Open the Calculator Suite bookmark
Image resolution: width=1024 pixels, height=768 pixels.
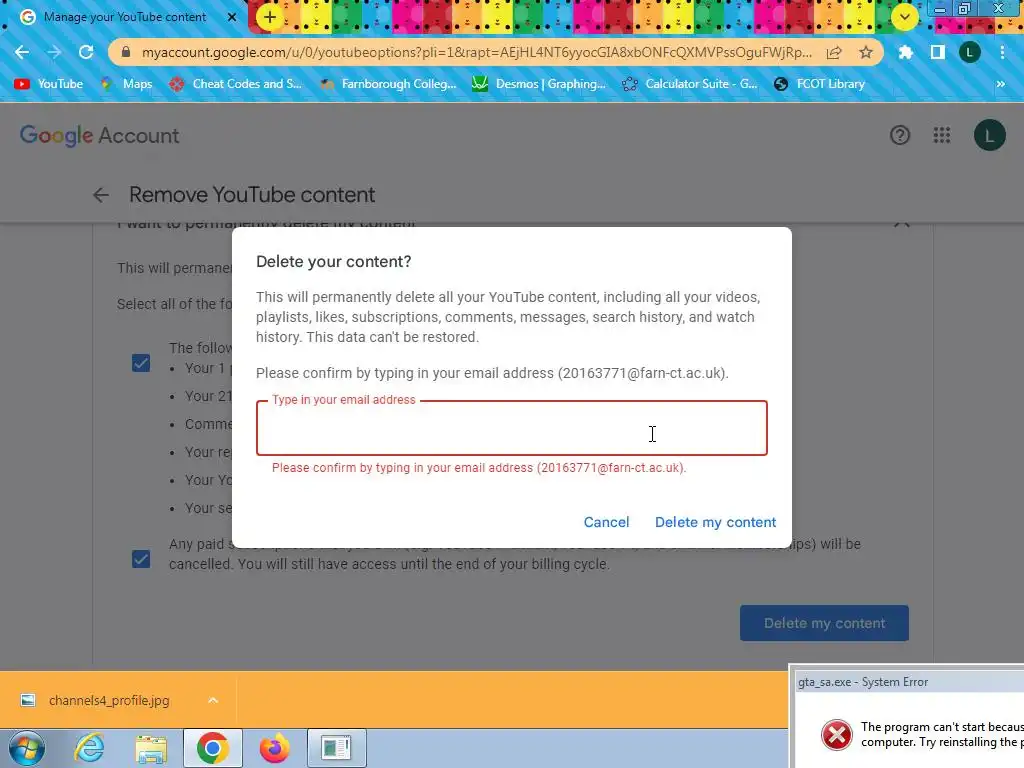(x=690, y=84)
